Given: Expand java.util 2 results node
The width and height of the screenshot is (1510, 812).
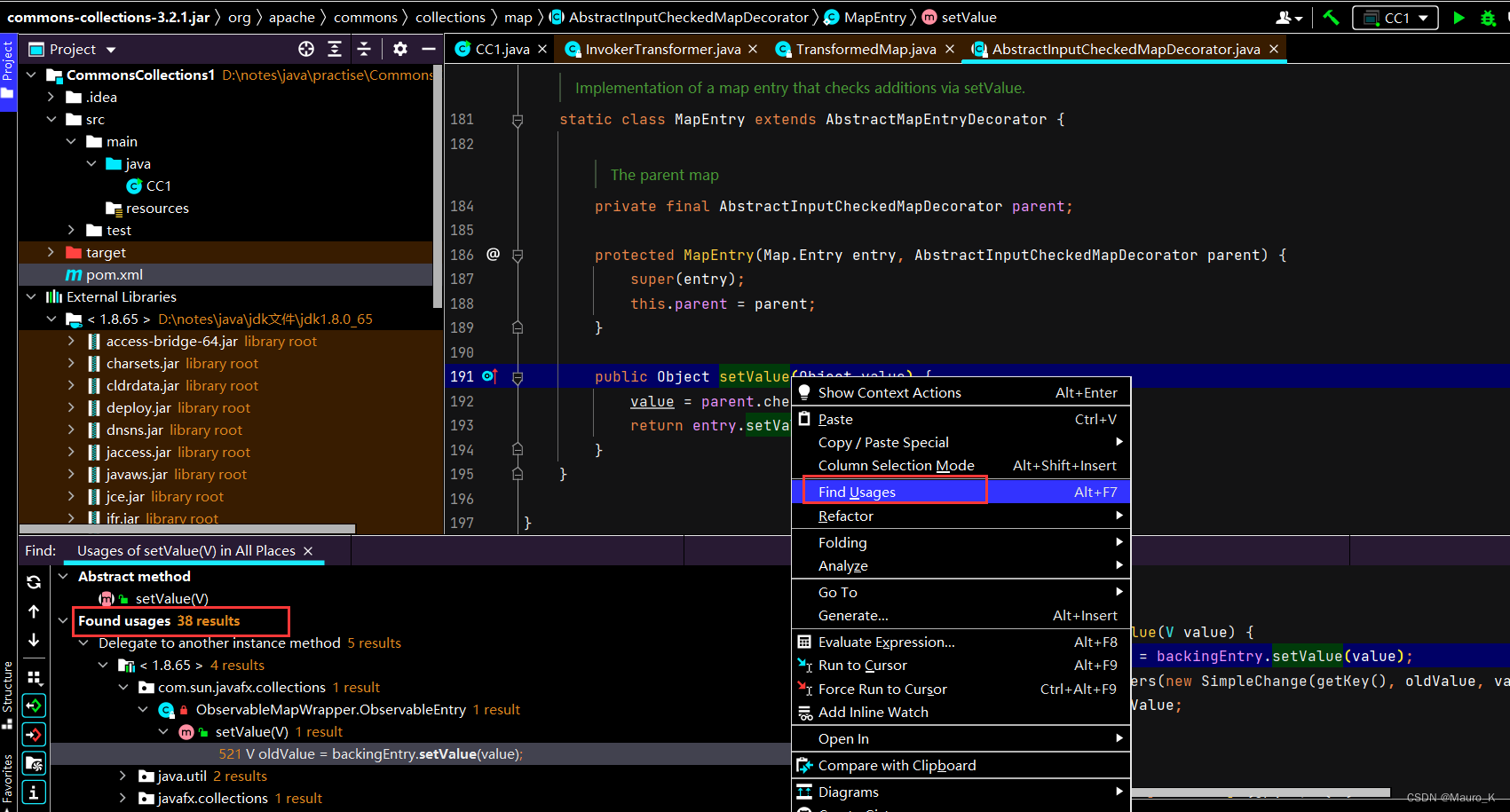Looking at the screenshot, I should pos(123,776).
